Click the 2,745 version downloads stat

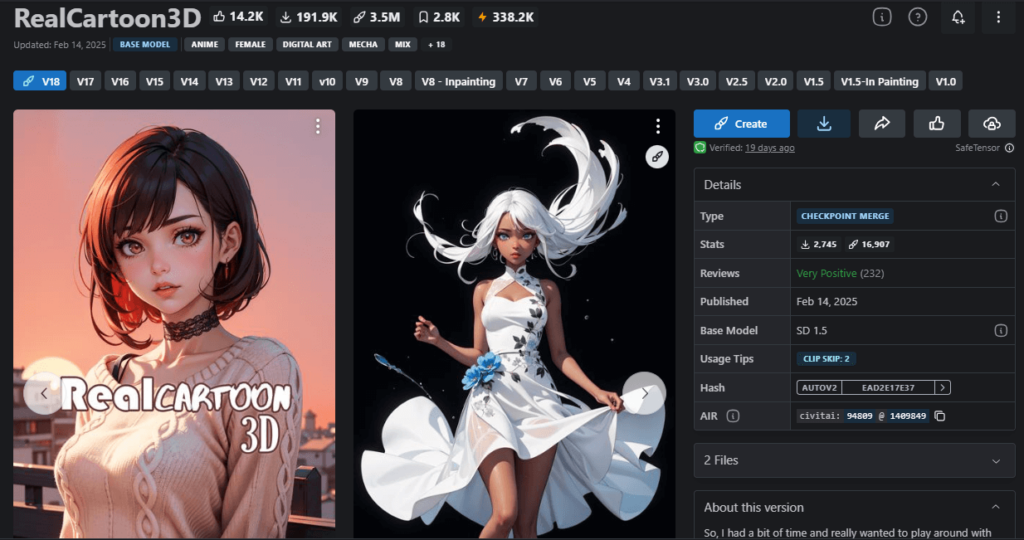[x=818, y=244]
